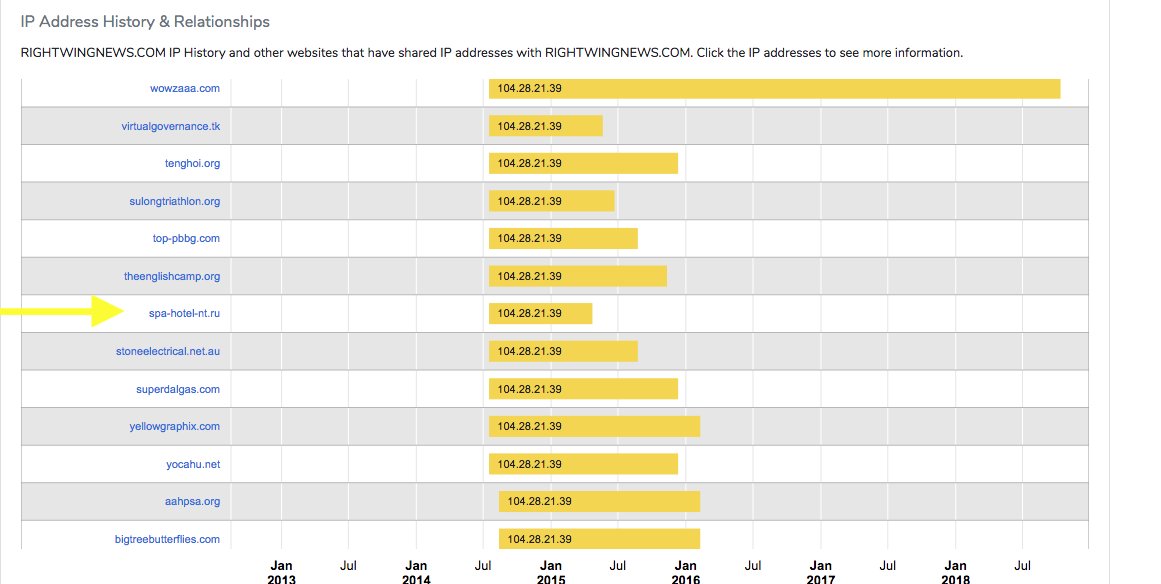This screenshot has height=584, width=1161.
Task: Click the IP bar for bigtreebutterflies.com
Action: [x=600, y=539]
